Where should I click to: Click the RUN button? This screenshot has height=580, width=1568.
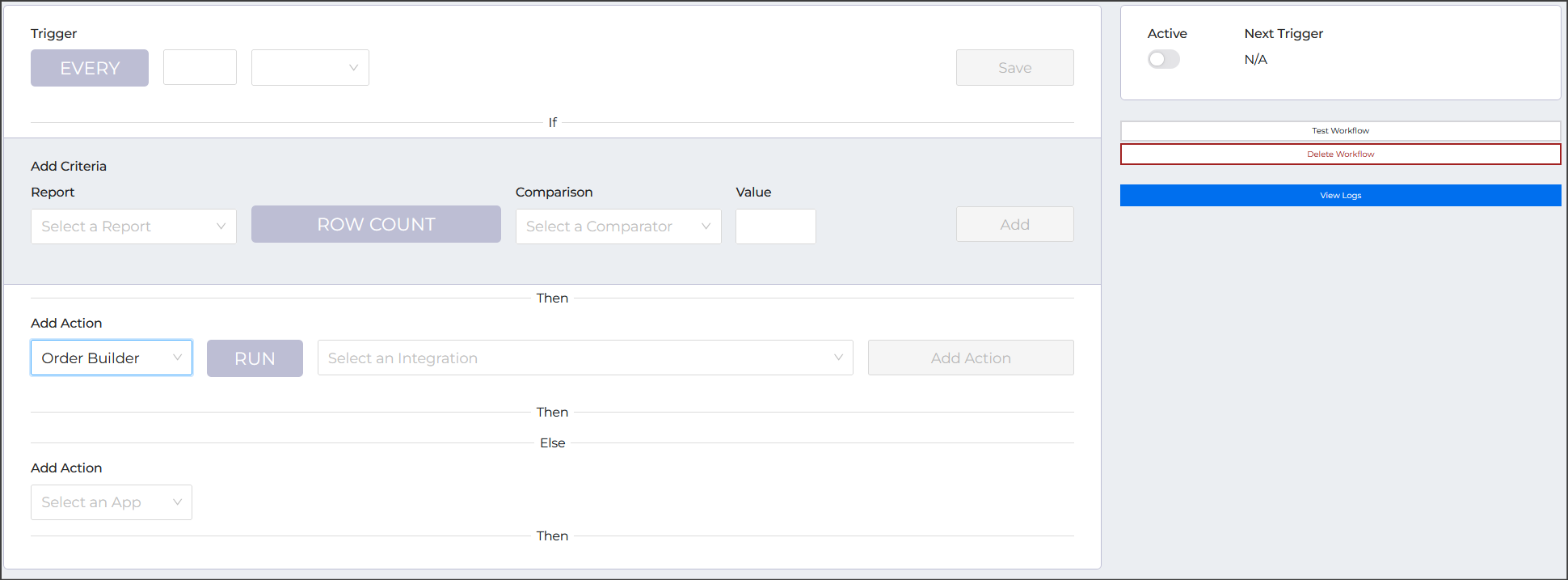point(255,358)
